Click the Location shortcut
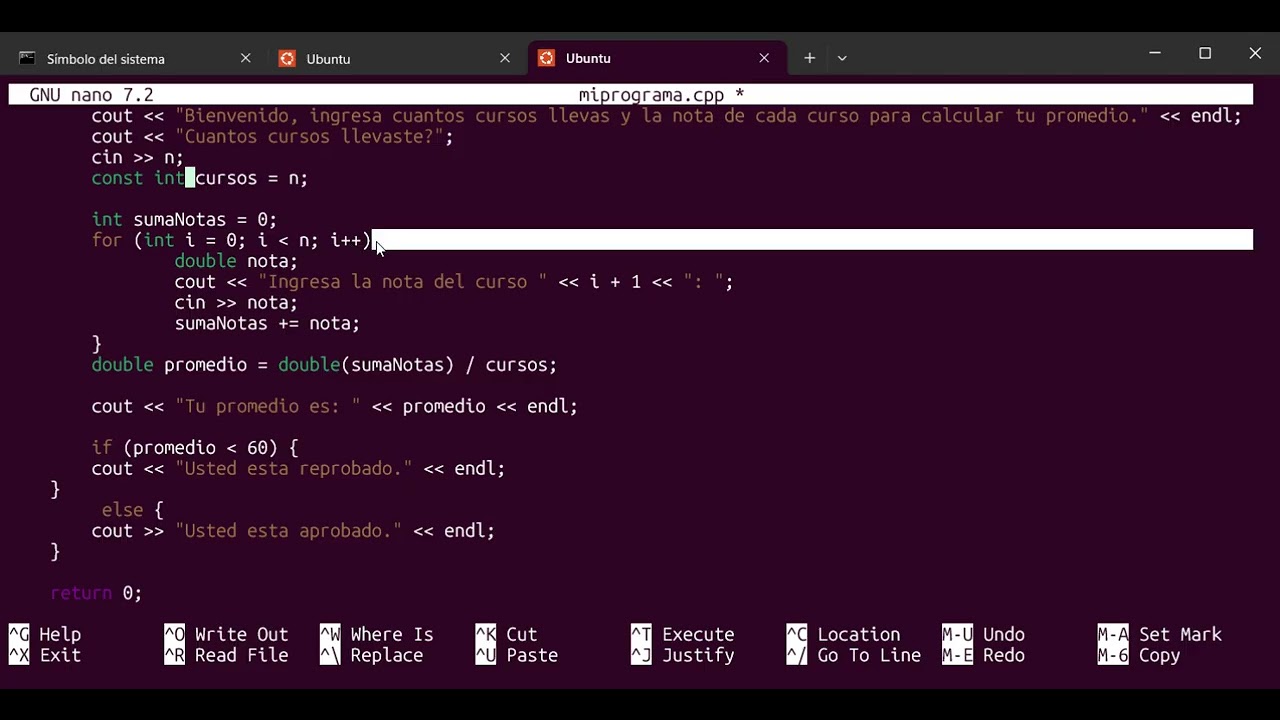The image size is (1280, 720). point(843,634)
